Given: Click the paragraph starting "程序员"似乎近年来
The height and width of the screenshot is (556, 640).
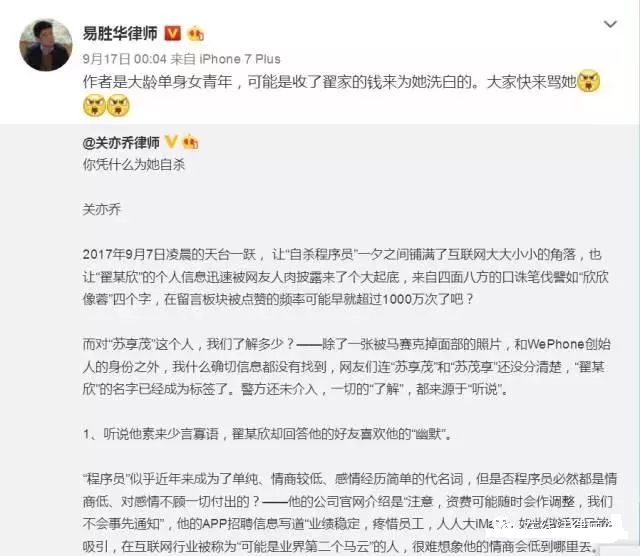Looking at the screenshot, I should [x=349, y=512].
